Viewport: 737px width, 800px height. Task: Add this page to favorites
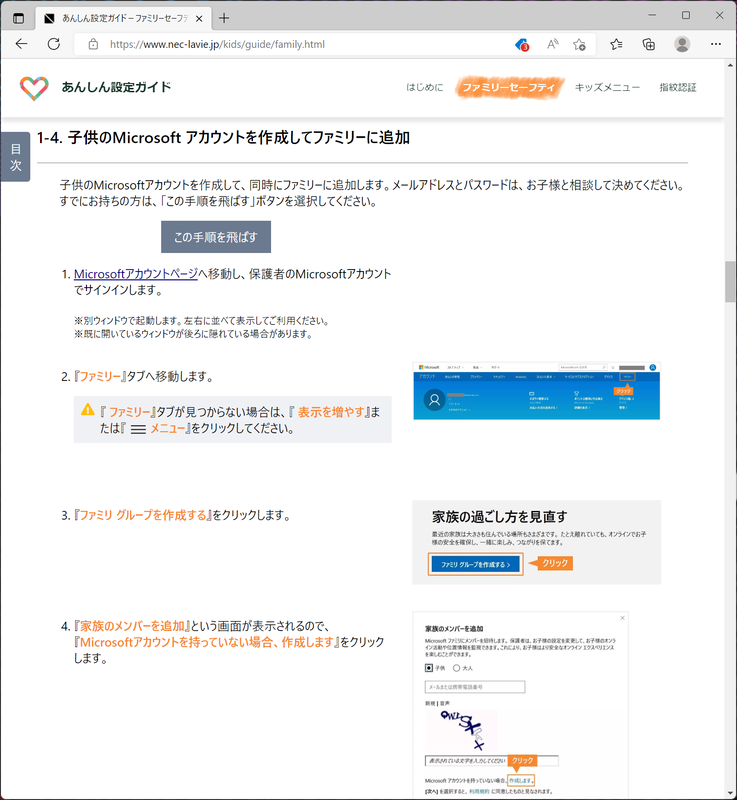(579, 44)
